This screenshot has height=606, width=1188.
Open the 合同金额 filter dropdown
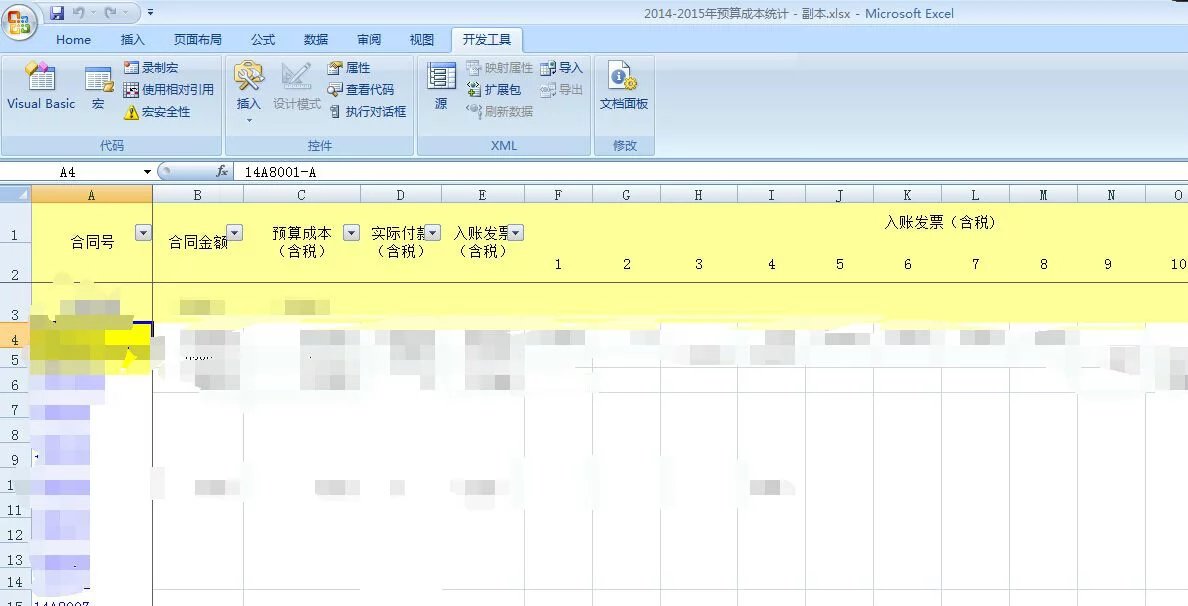[232, 231]
